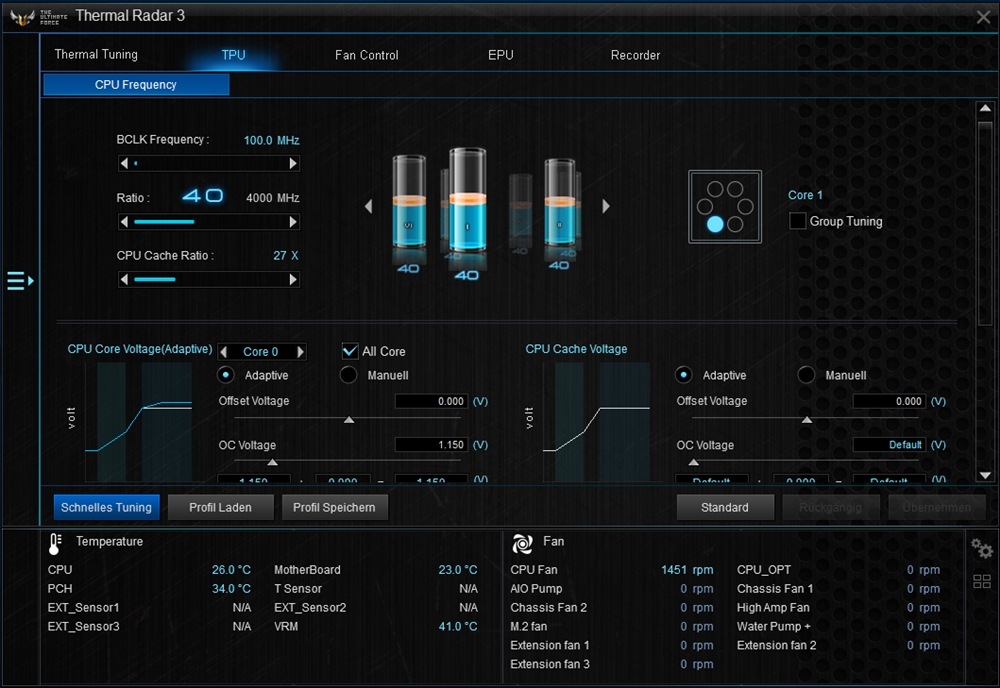Click core OC Voltage 1.150 field

point(432,444)
